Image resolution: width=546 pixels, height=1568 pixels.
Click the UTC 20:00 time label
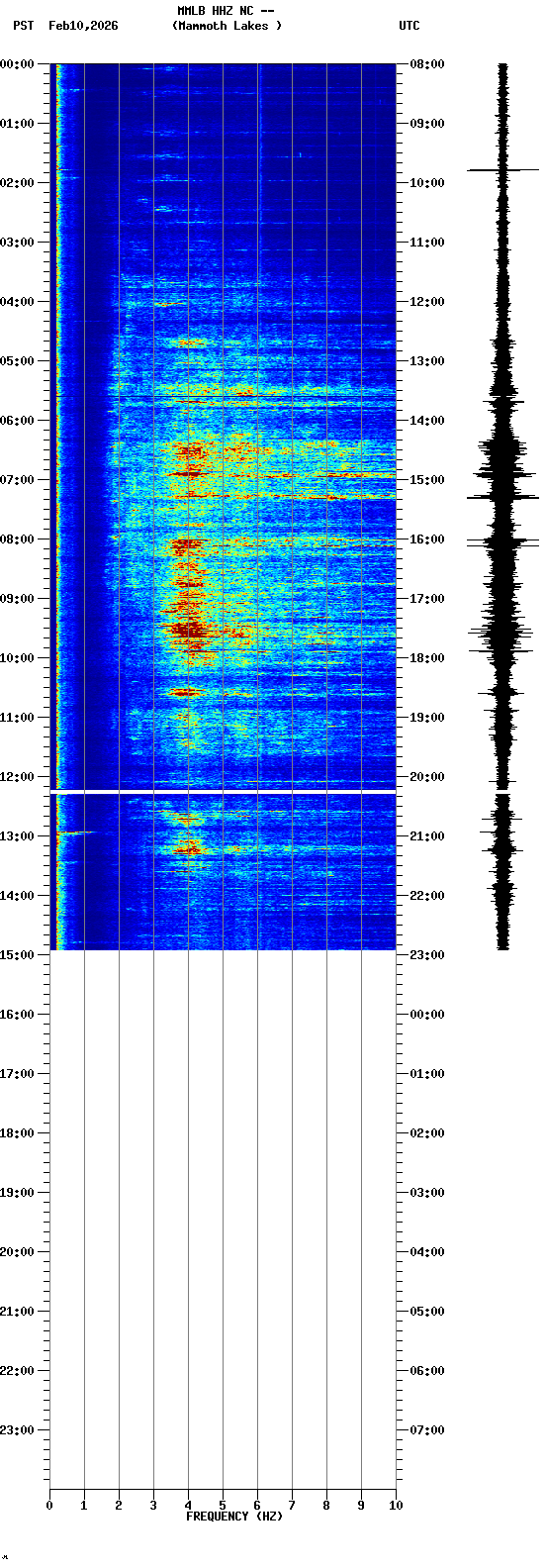click(427, 777)
